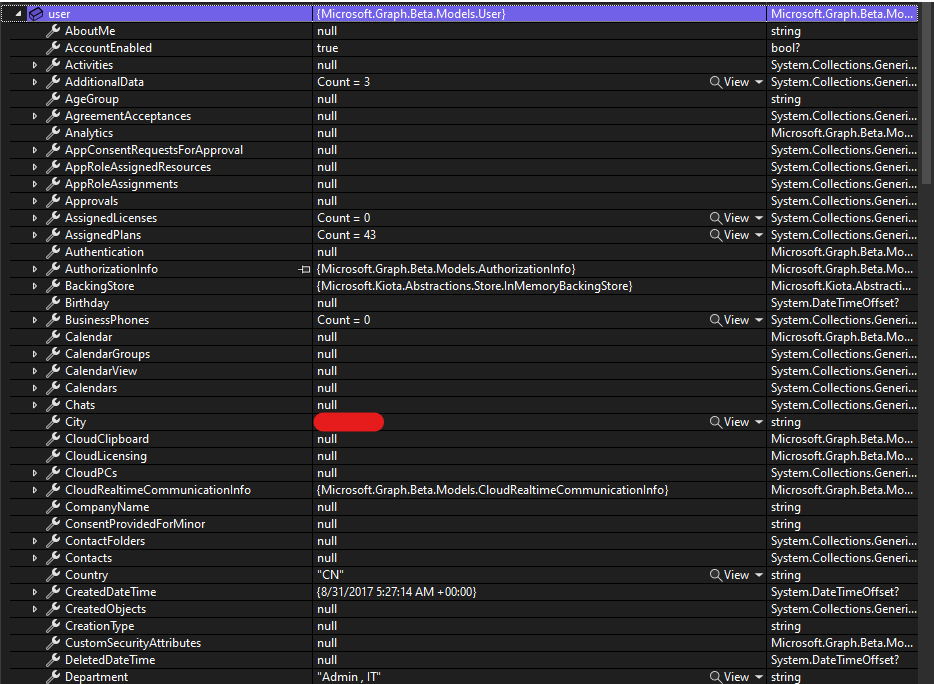The height and width of the screenshot is (684, 934).
Task: Open View visualizer for AssignedLicenses
Action: (730, 218)
